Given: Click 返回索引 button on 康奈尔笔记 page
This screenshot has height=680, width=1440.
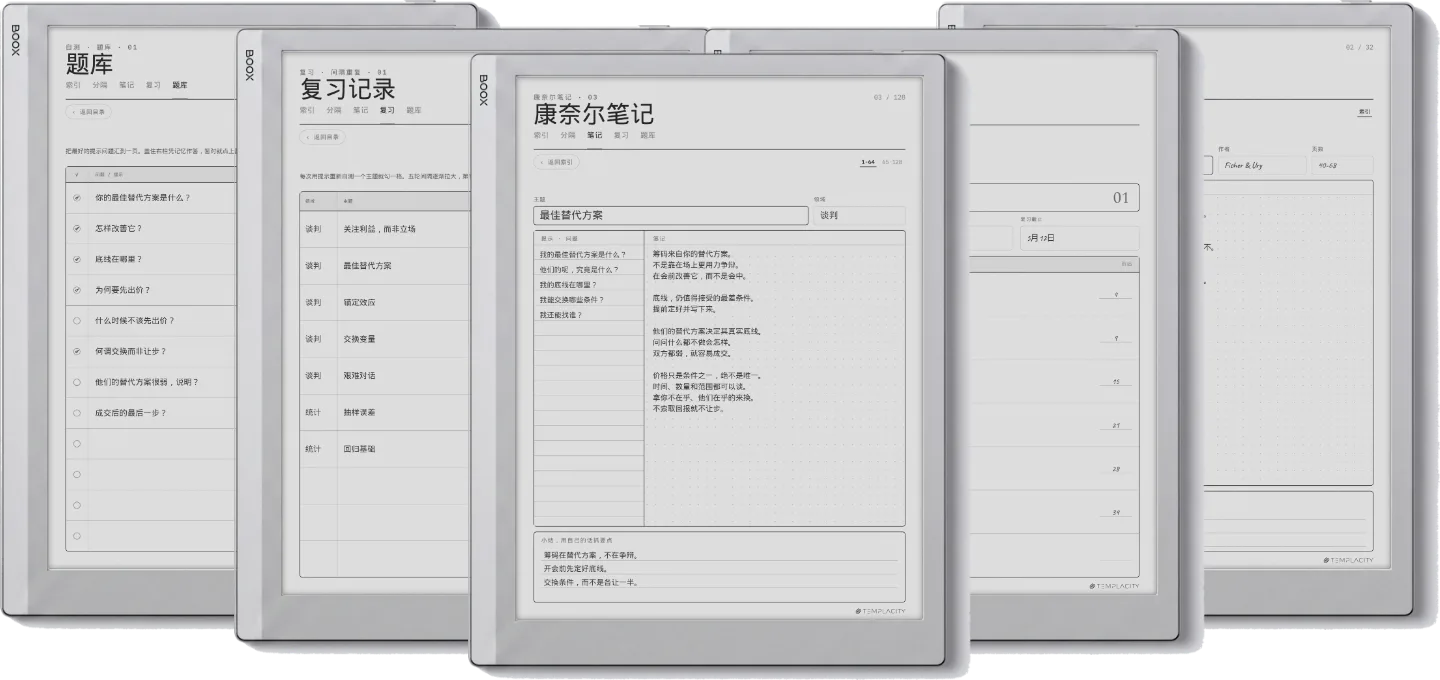Looking at the screenshot, I should pos(557,162).
